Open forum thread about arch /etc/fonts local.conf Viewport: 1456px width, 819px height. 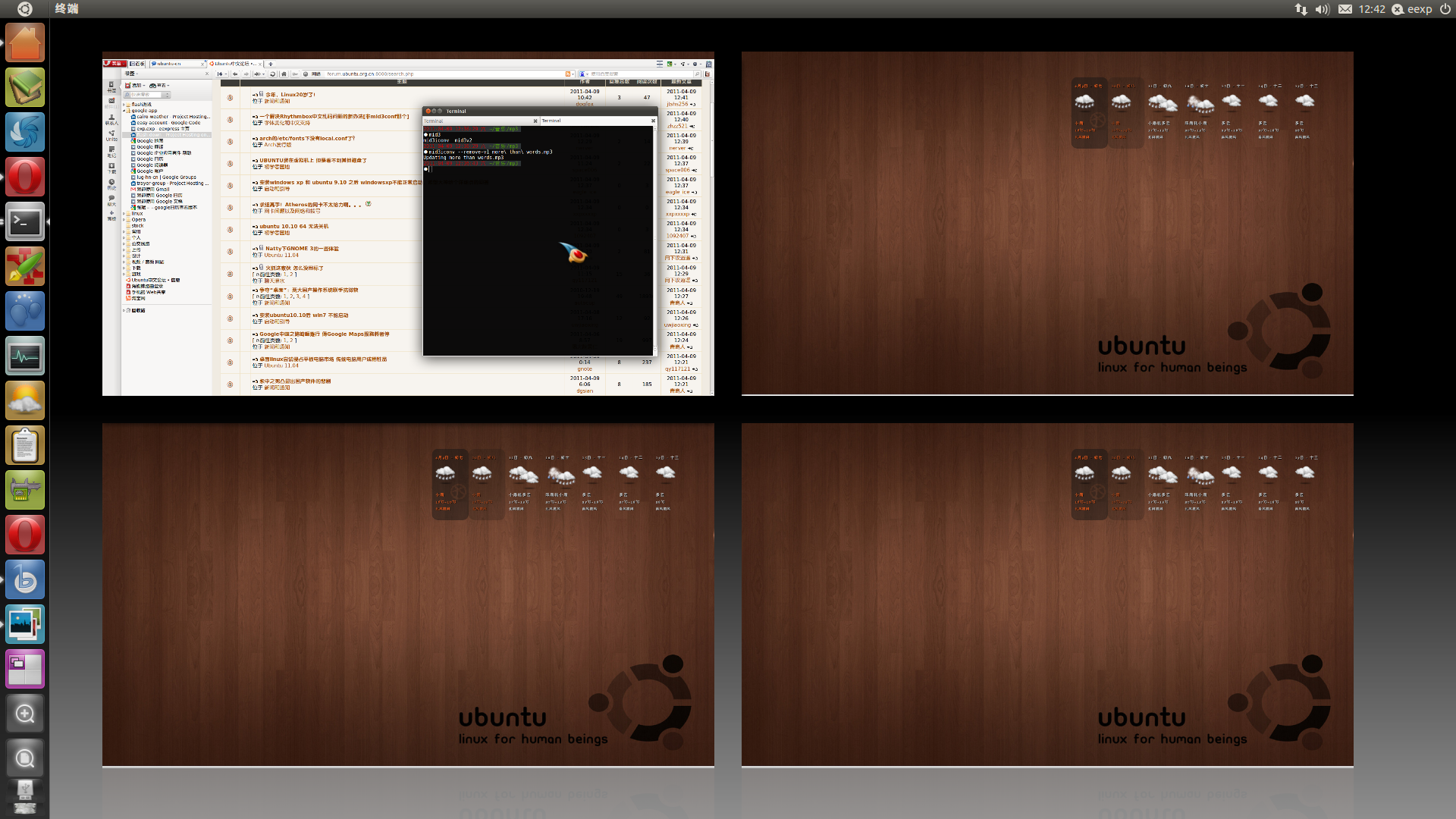[x=307, y=139]
